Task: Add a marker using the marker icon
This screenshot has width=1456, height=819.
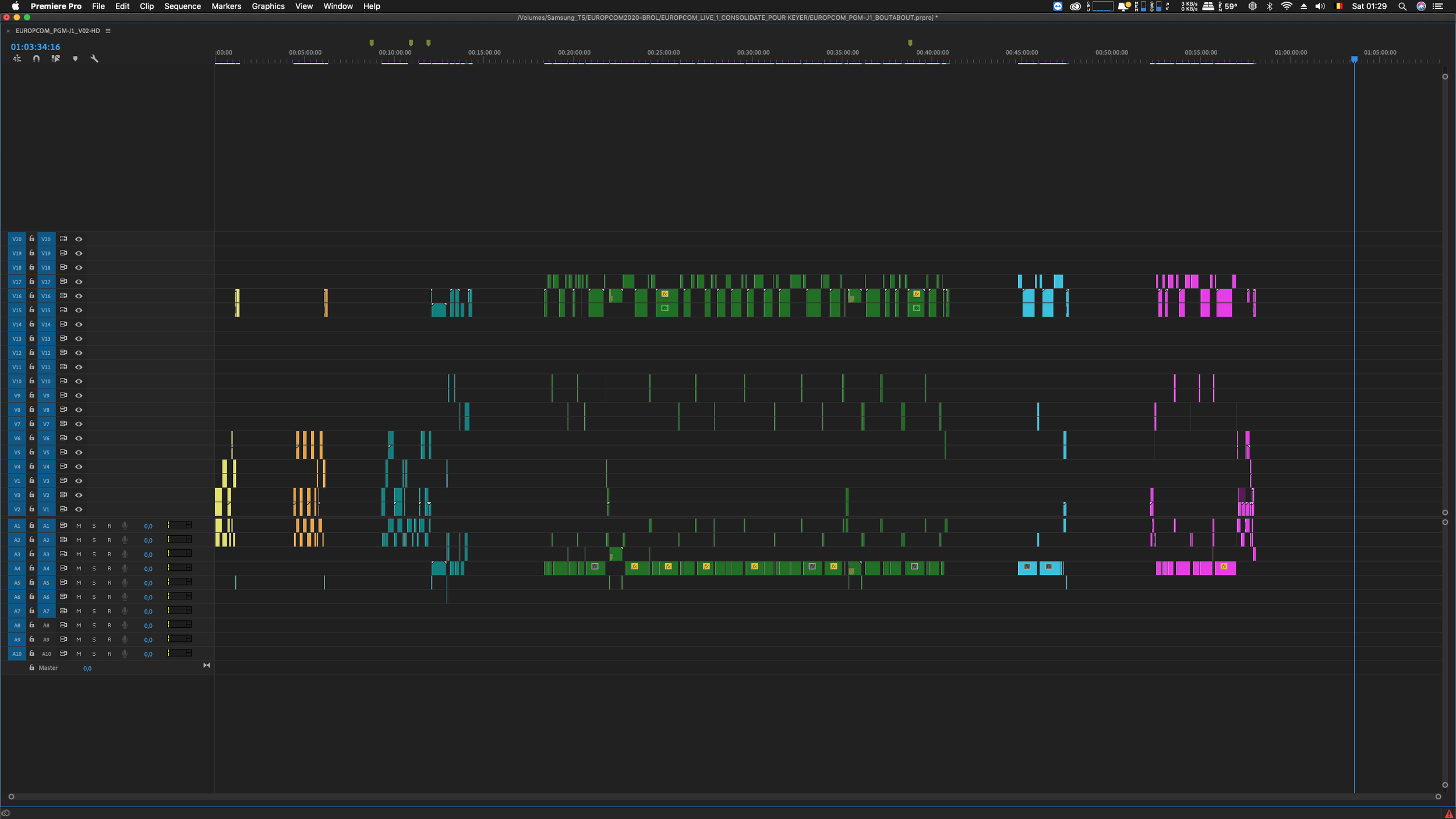Action: tap(76, 58)
